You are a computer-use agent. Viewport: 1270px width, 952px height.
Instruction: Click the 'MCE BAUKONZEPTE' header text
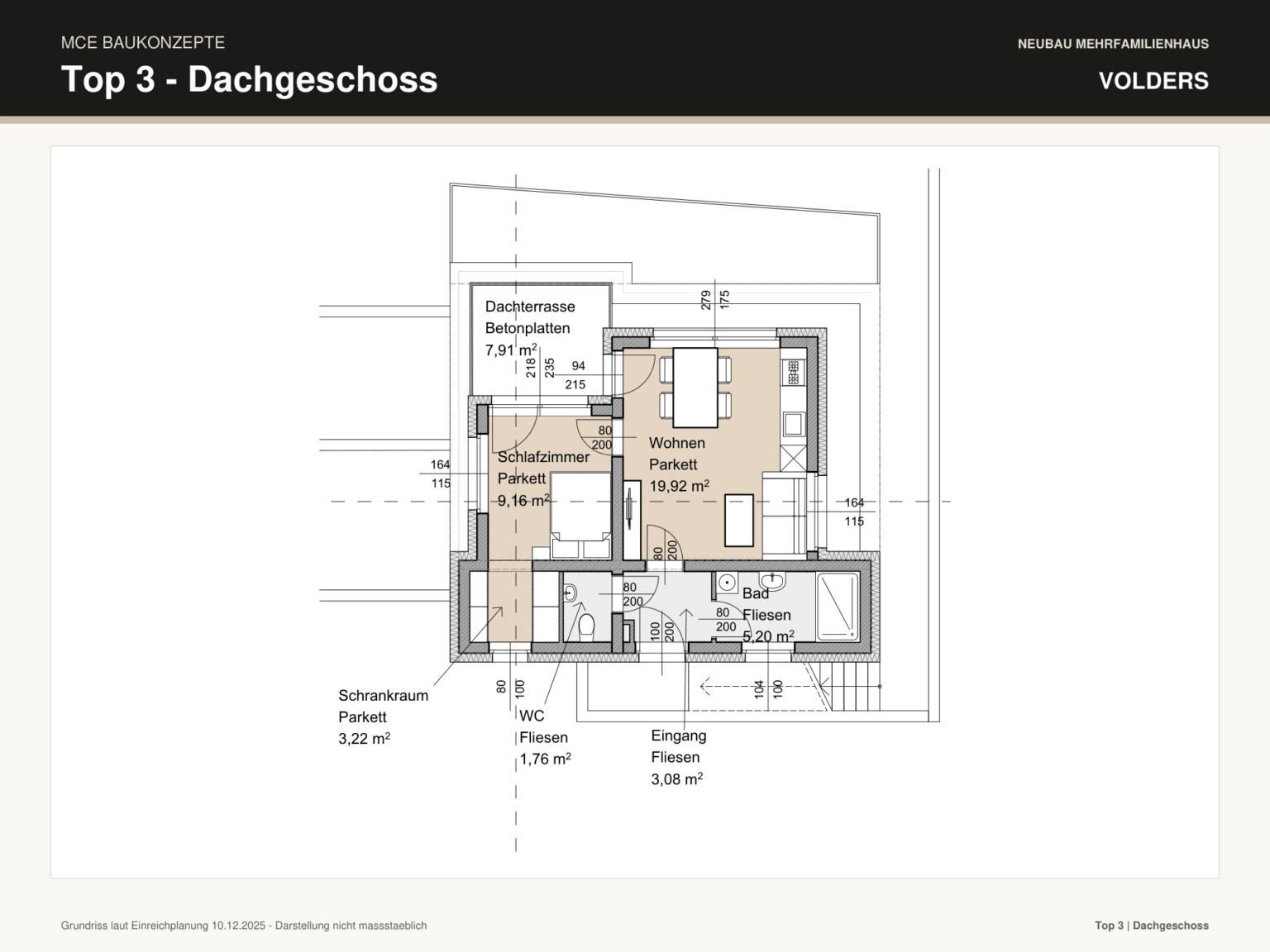(x=143, y=42)
